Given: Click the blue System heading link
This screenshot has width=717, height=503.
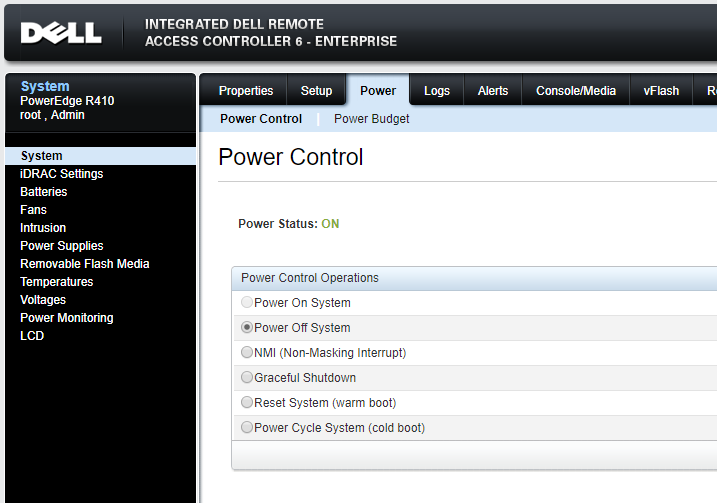Looking at the screenshot, I should click(x=45, y=86).
